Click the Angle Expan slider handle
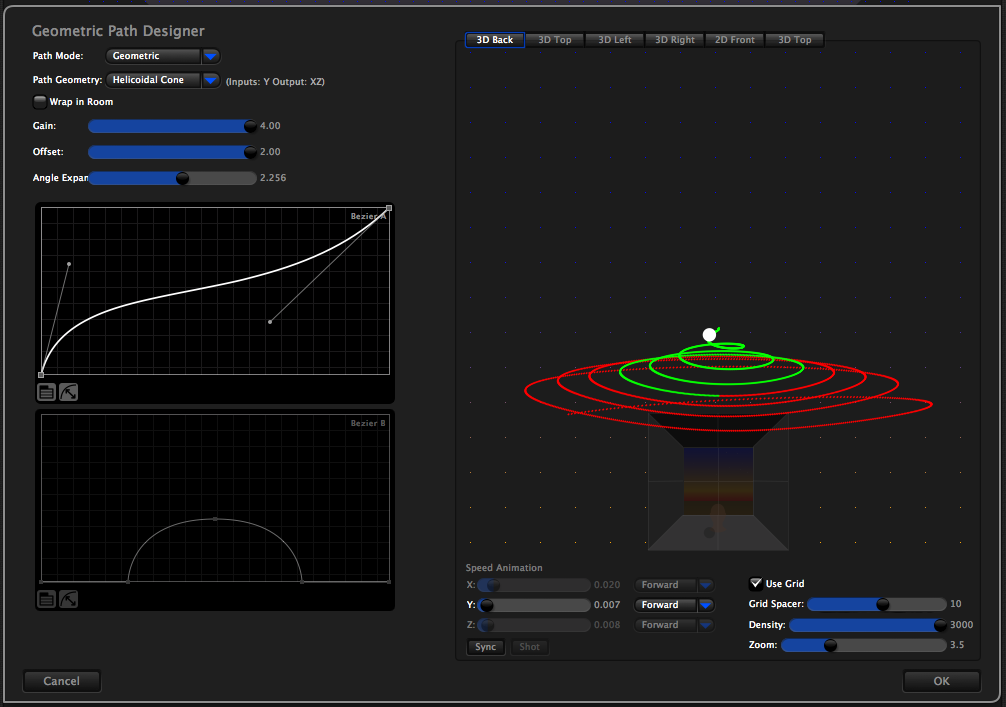This screenshot has height=707, width=1006. point(182,178)
